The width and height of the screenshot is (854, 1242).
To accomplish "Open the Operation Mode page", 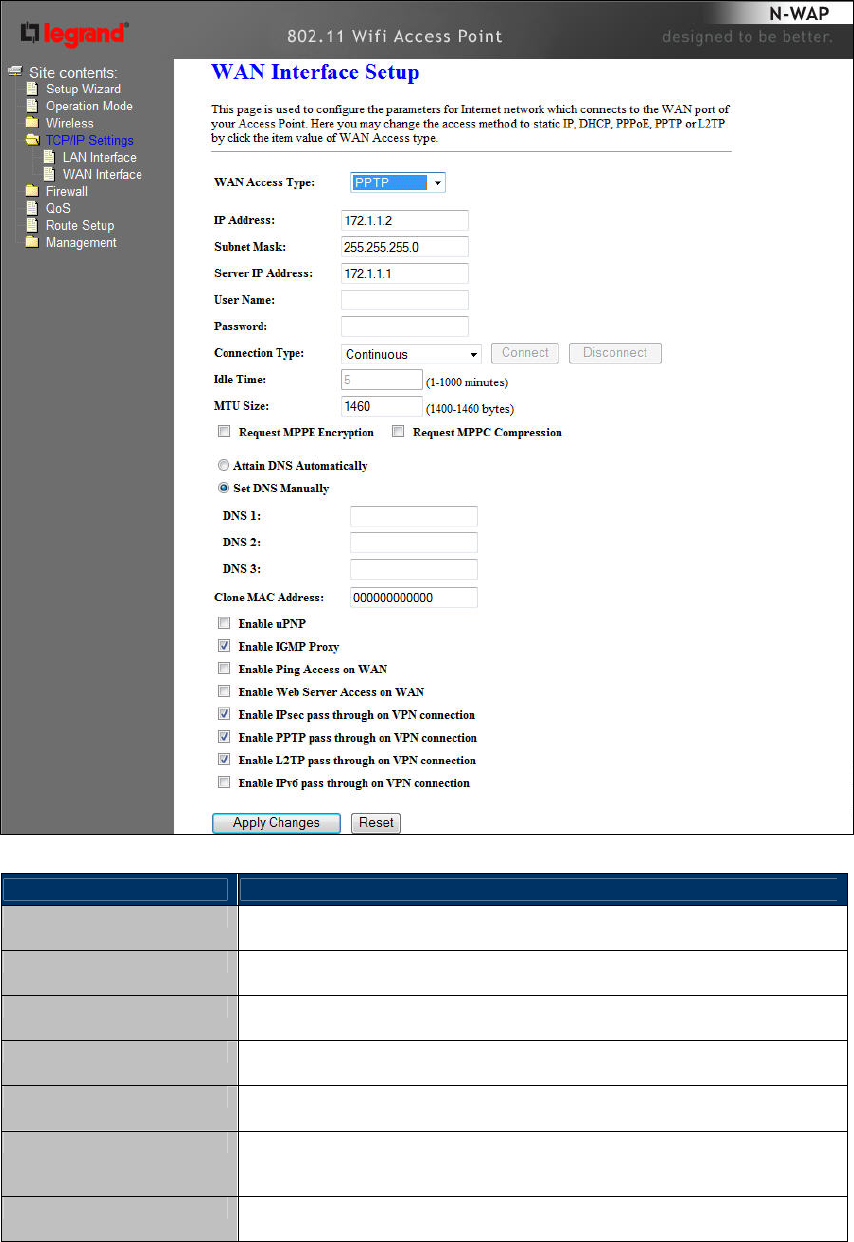I will tap(89, 106).
